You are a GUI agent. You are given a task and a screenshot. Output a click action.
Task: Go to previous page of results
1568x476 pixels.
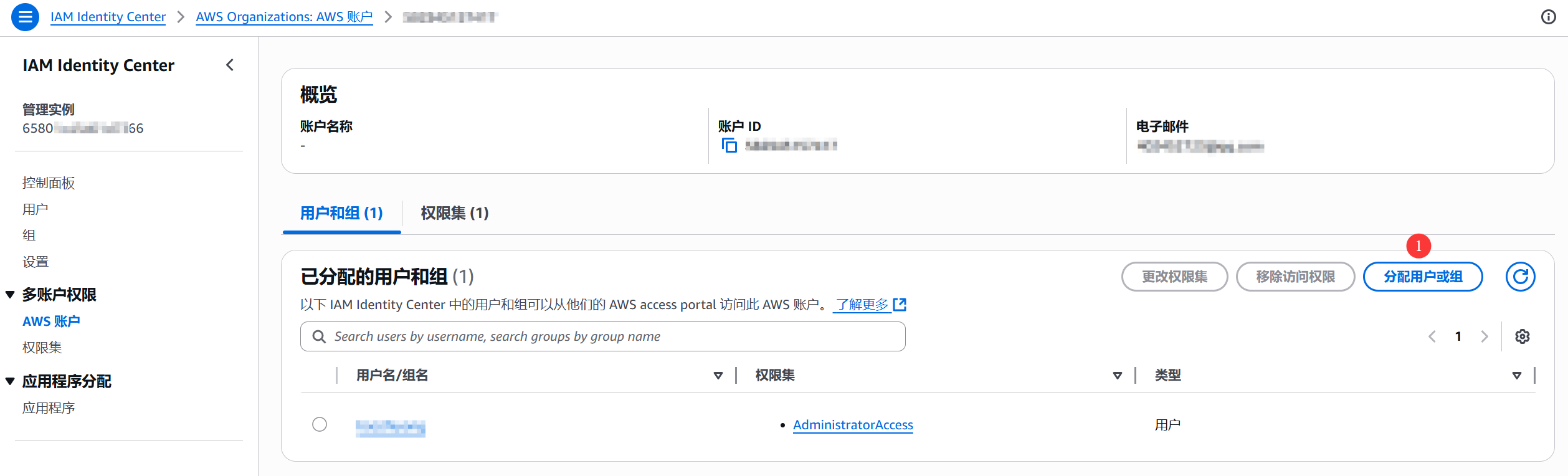coord(1432,336)
